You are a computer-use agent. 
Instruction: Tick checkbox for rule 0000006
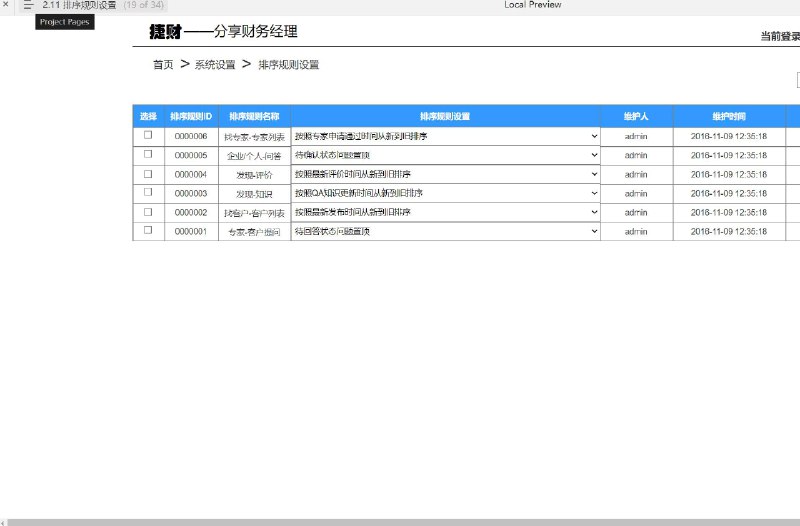tap(148, 135)
